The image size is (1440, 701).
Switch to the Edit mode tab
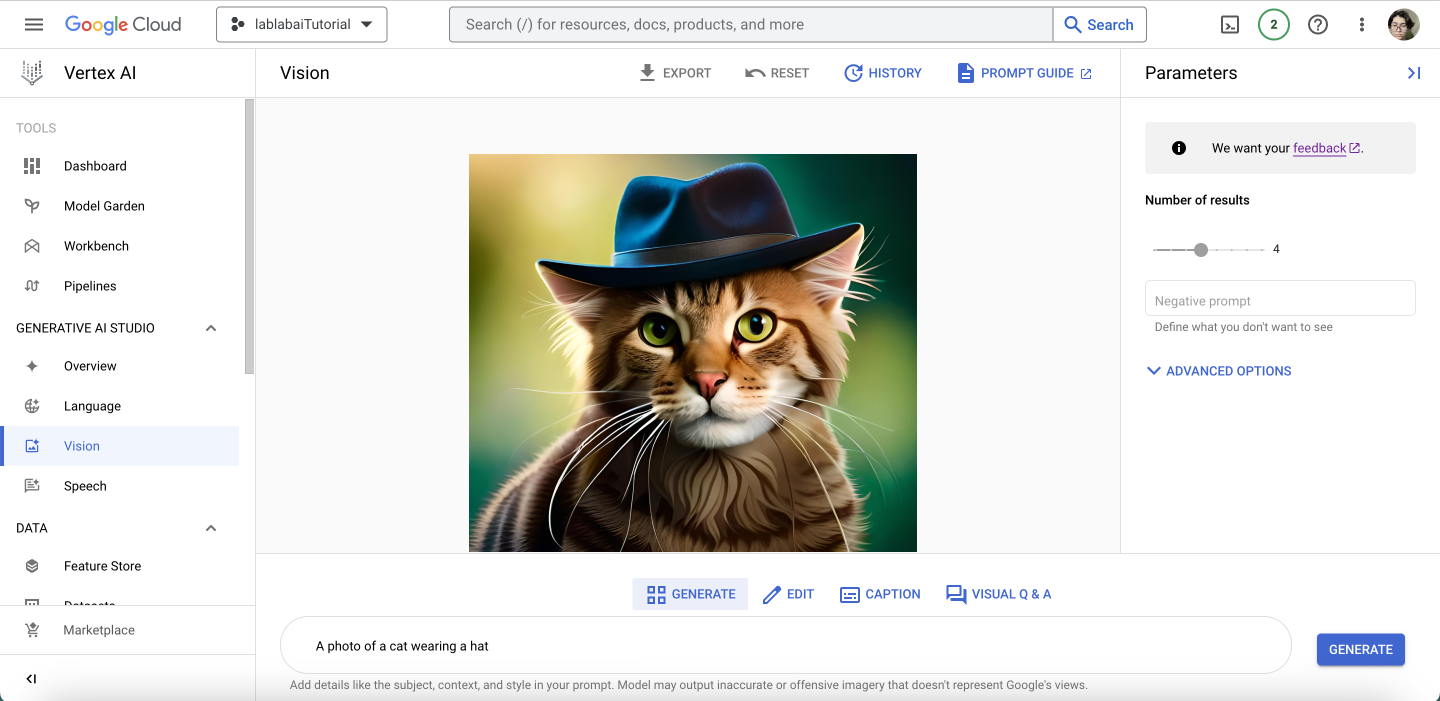(x=788, y=594)
